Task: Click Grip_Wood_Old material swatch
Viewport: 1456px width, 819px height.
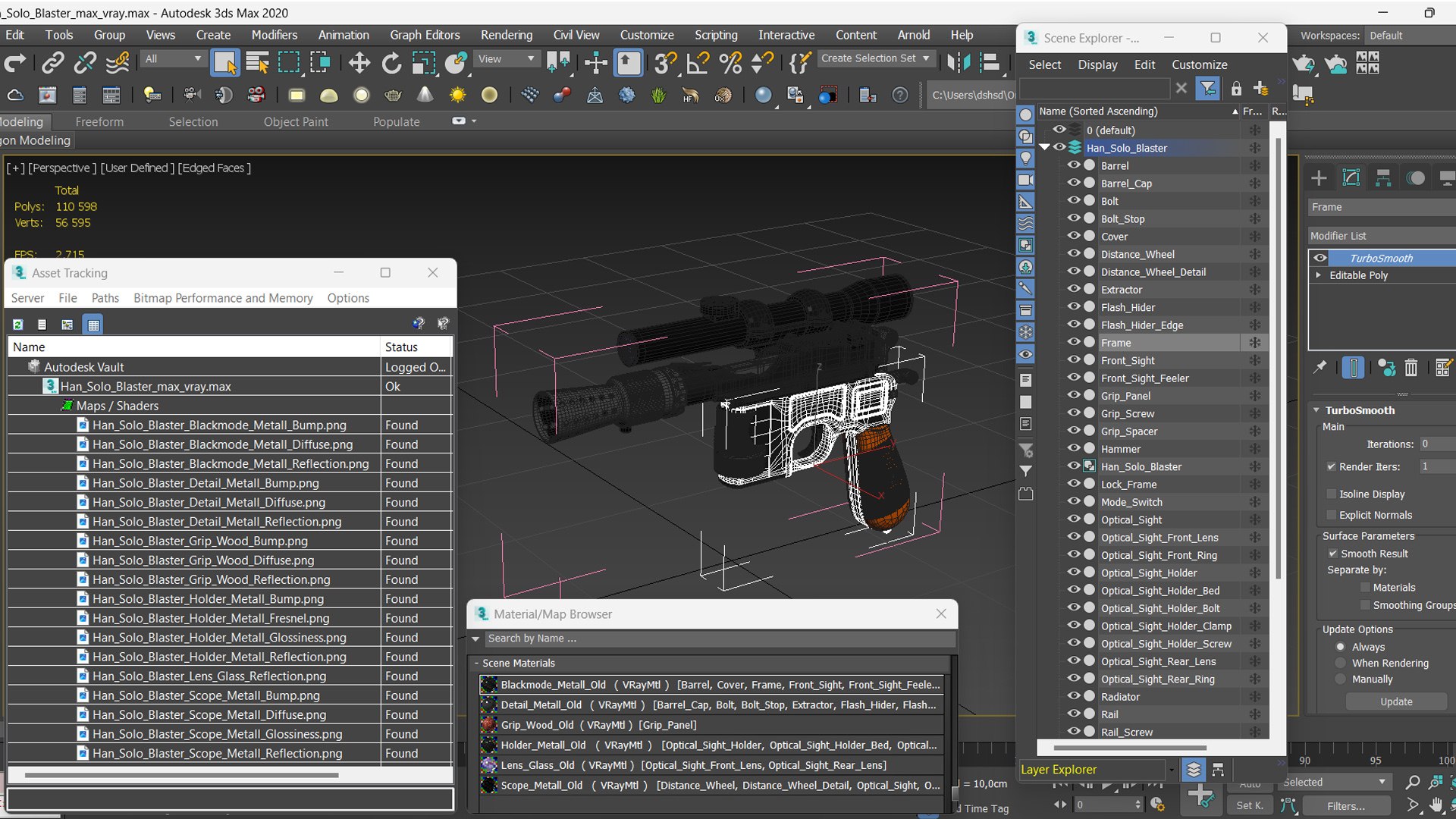Action: pos(489,725)
